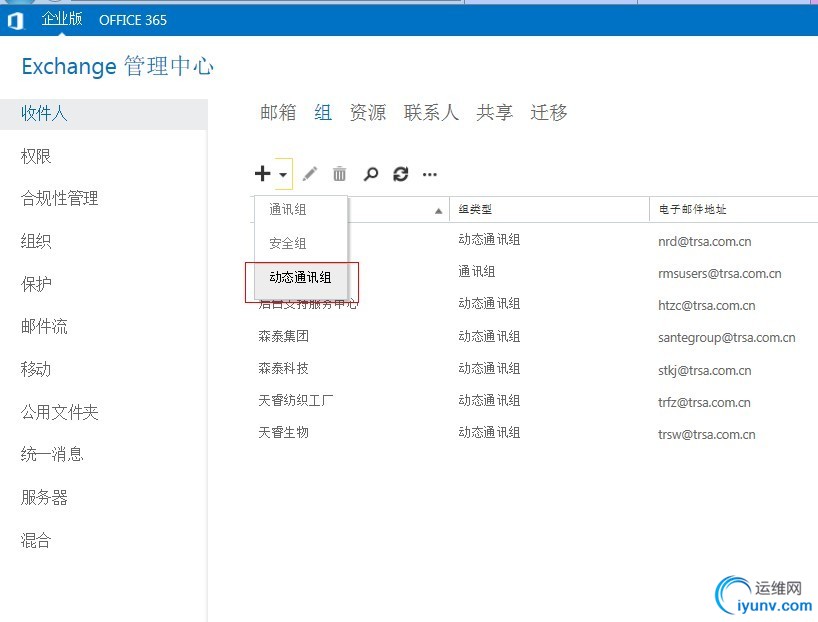Select 邮件流 in the left navigation
Screen dimensions: 818x622
click(44, 327)
